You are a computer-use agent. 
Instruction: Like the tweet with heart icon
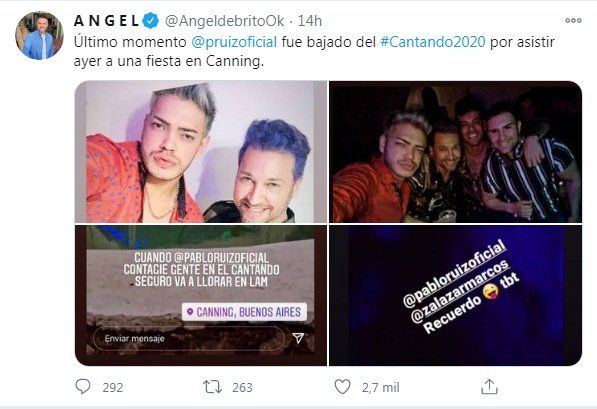[x=342, y=387]
